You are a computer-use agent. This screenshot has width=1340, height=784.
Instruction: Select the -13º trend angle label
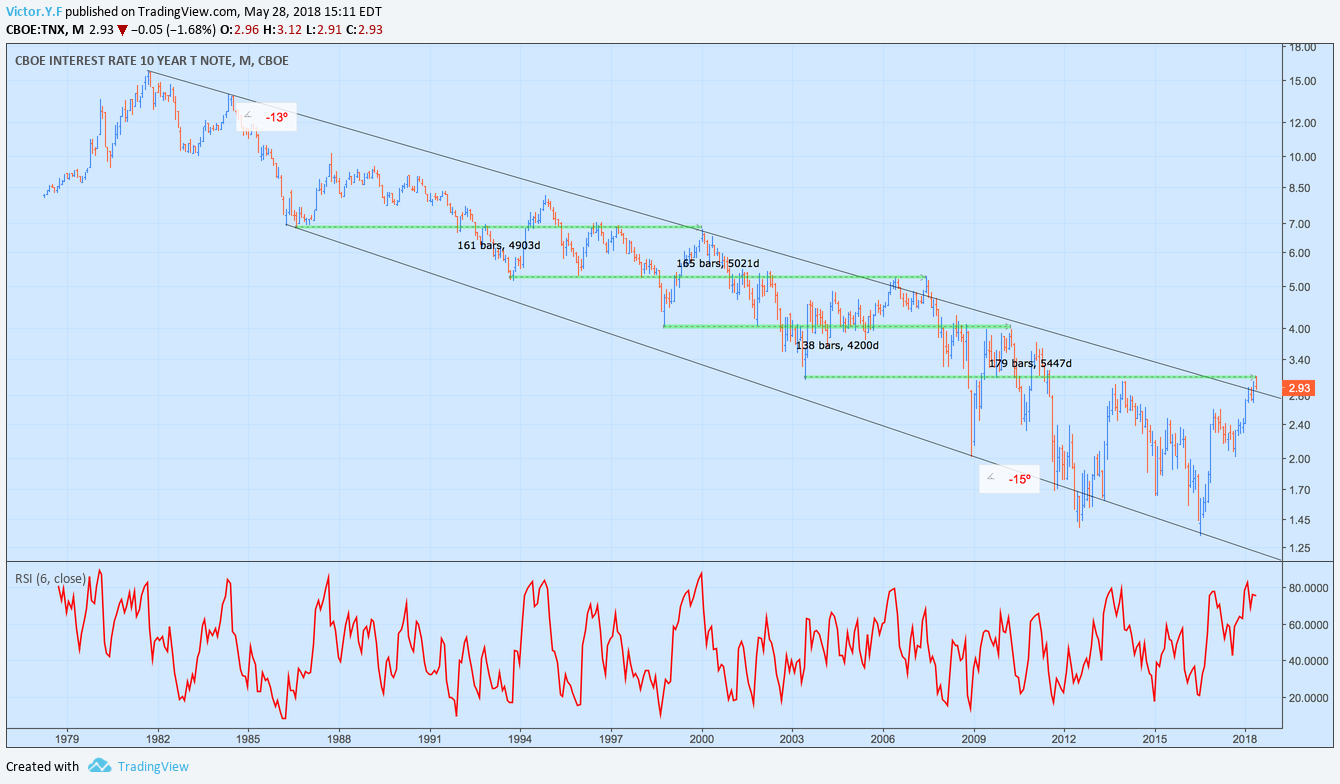point(277,117)
